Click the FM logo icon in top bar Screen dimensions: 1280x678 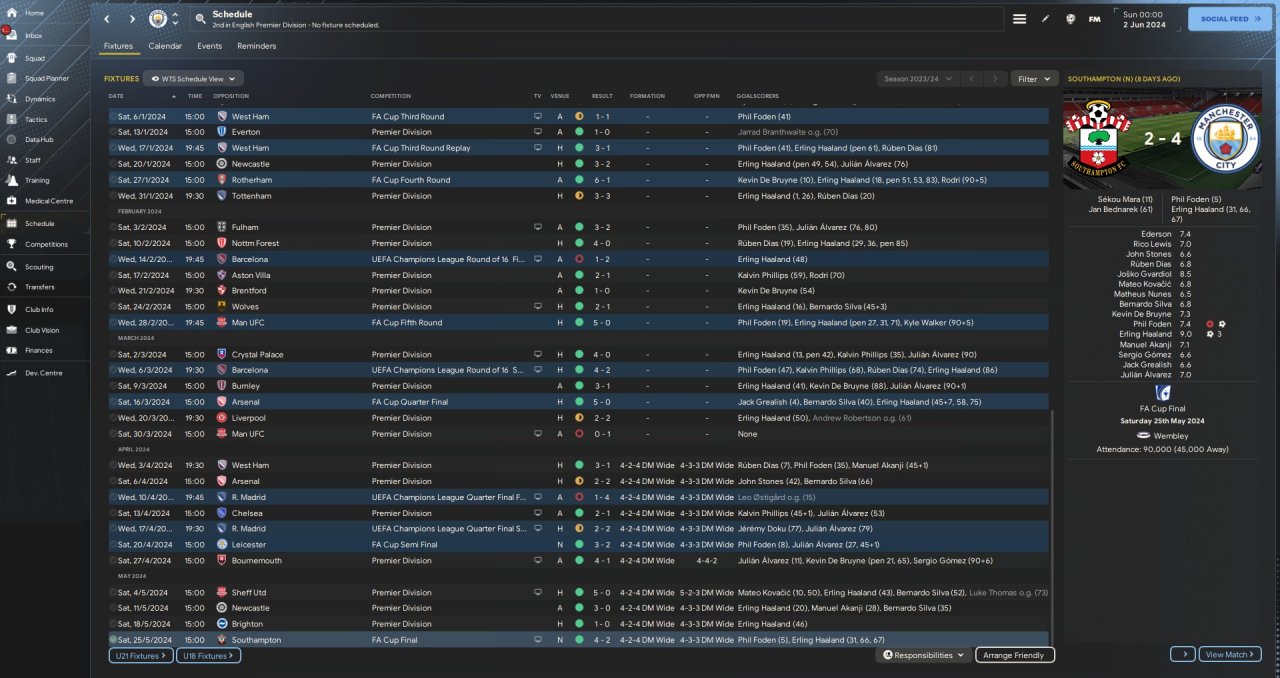(1095, 19)
